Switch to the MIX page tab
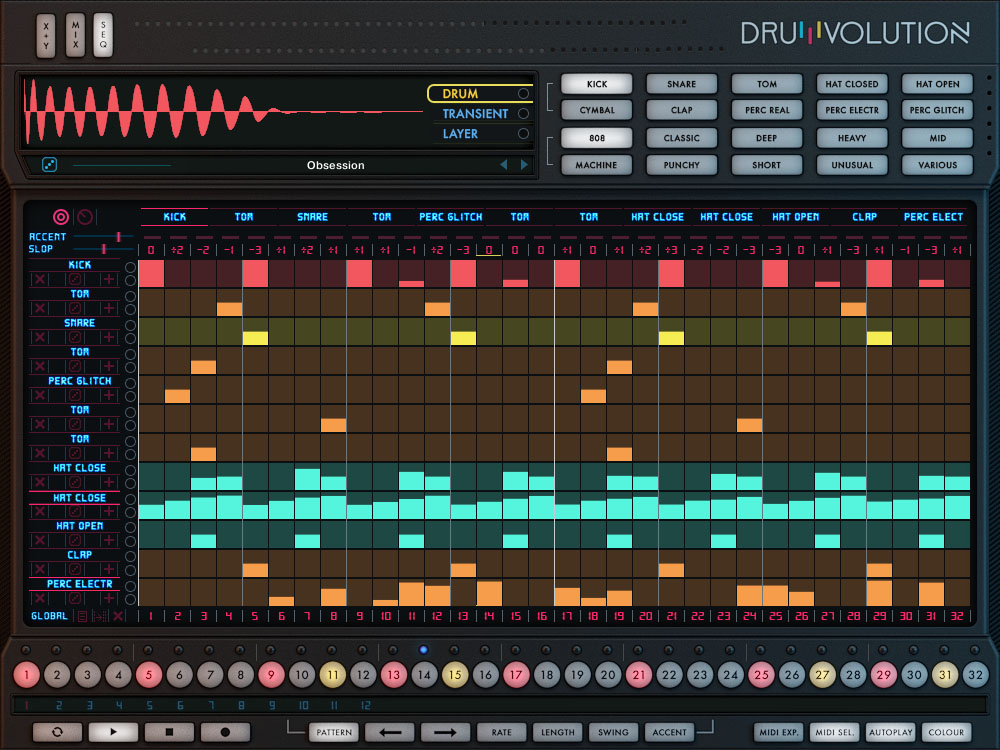Image resolution: width=1000 pixels, height=750 pixels. (76, 35)
